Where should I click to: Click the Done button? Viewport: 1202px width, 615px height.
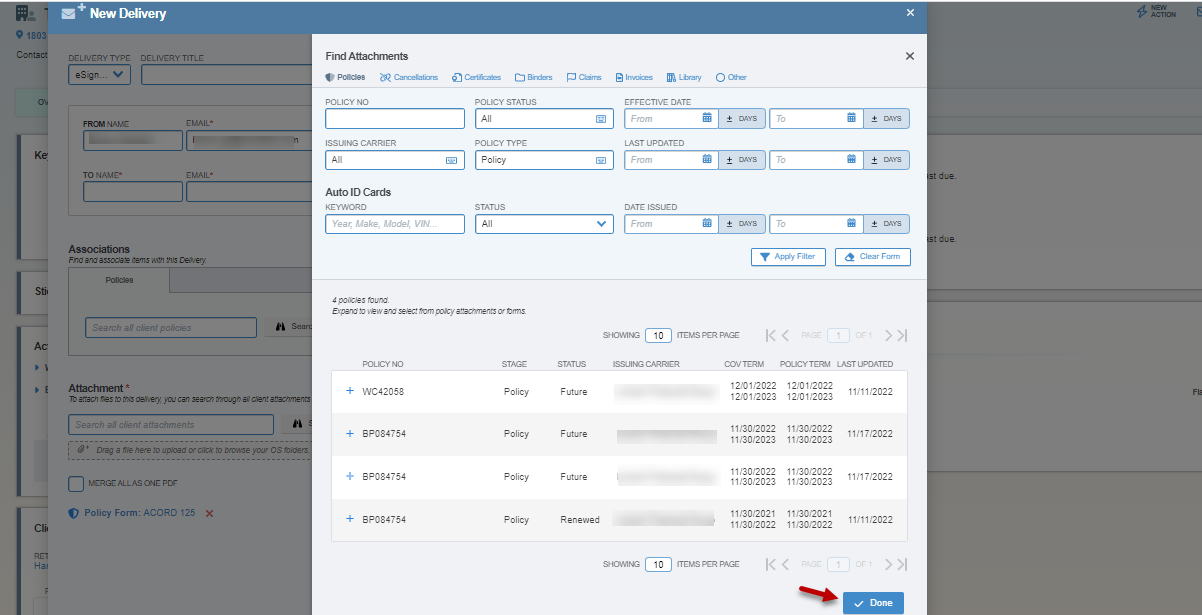point(873,603)
